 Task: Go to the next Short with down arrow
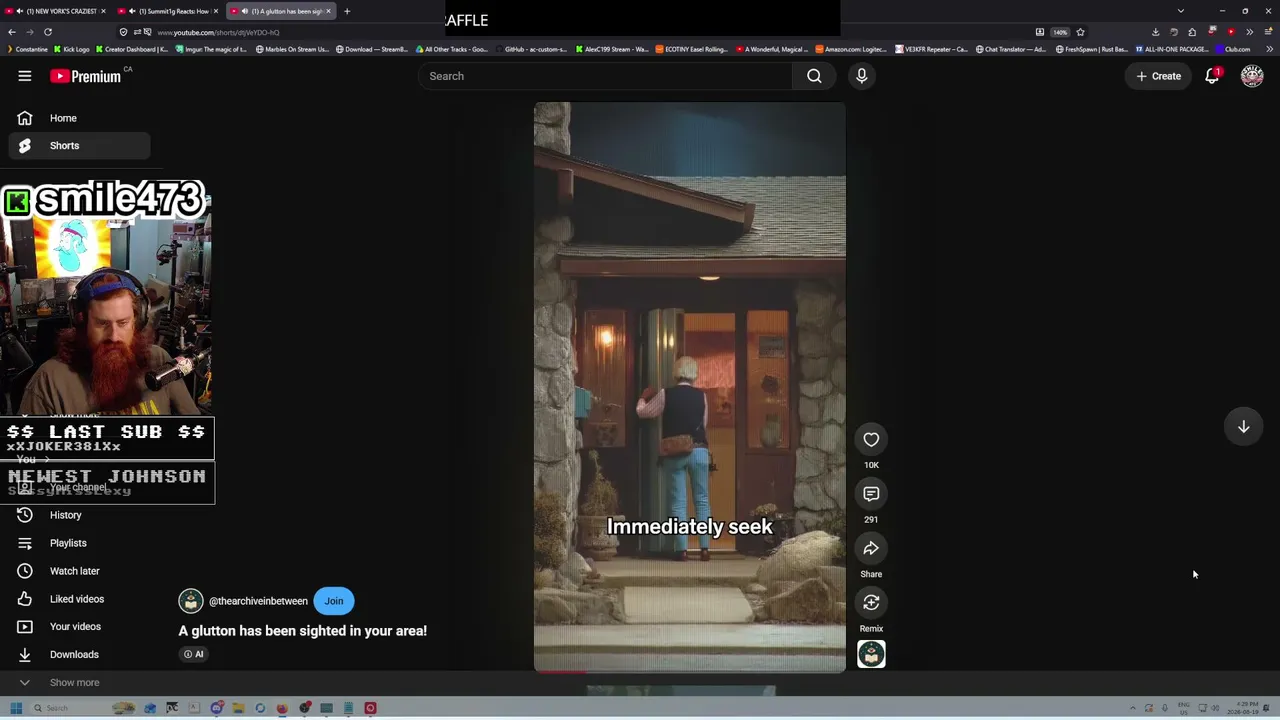click(x=1243, y=427)
